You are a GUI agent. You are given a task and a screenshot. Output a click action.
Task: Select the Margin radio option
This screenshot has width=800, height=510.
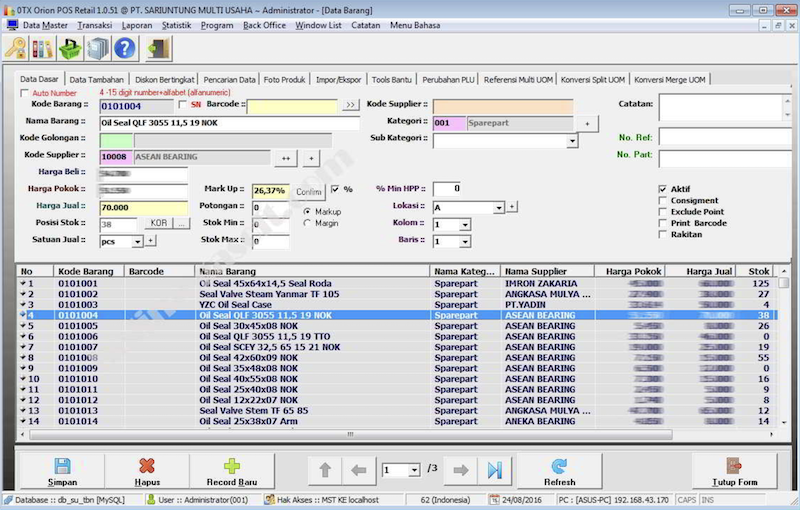click(x=307, y=223)
